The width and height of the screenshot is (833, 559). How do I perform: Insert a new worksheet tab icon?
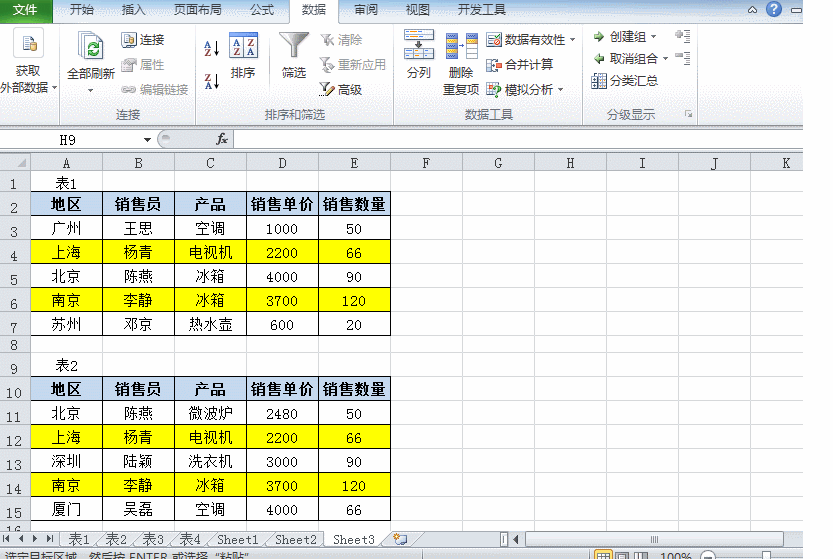pyautogui.click(x=400, y=539)
